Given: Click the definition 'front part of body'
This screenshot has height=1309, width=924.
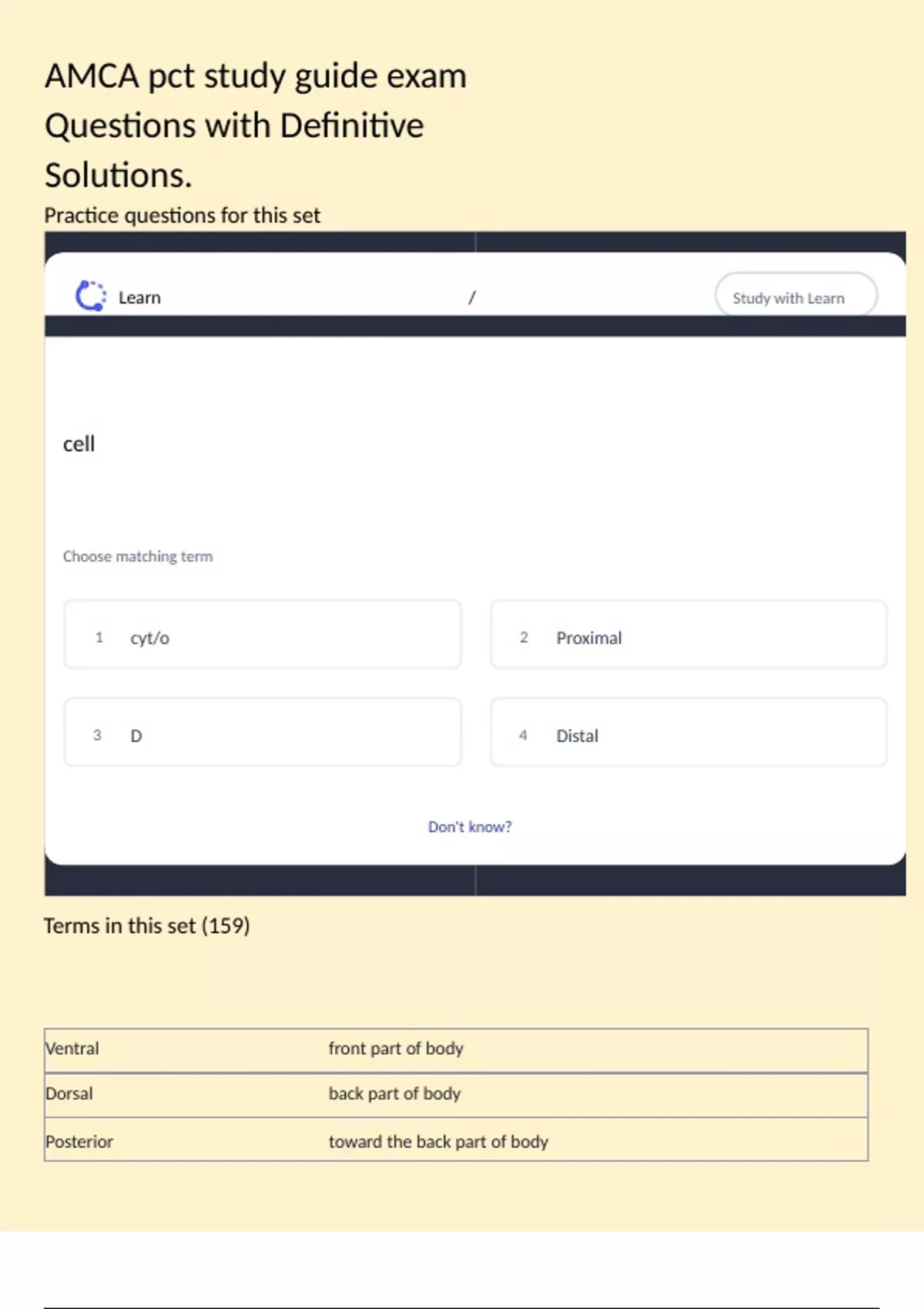Looking at the screenshot, I should [396, 1049].
